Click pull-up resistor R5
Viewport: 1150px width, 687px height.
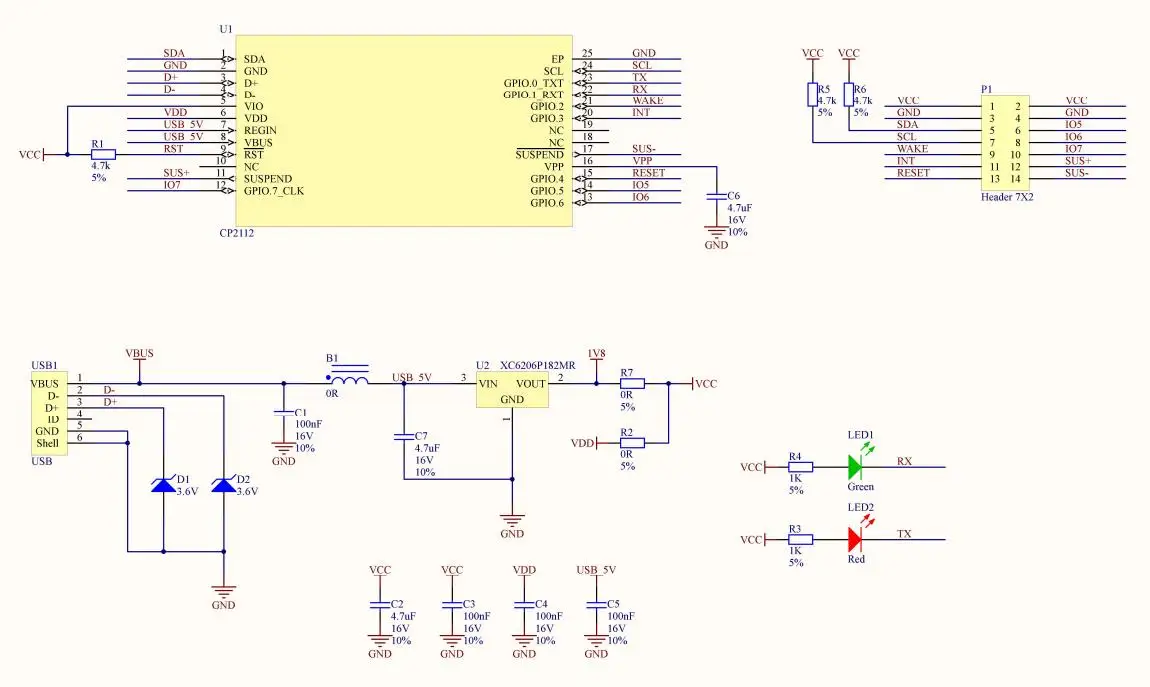pyautogui.click(x=813, y=95)
